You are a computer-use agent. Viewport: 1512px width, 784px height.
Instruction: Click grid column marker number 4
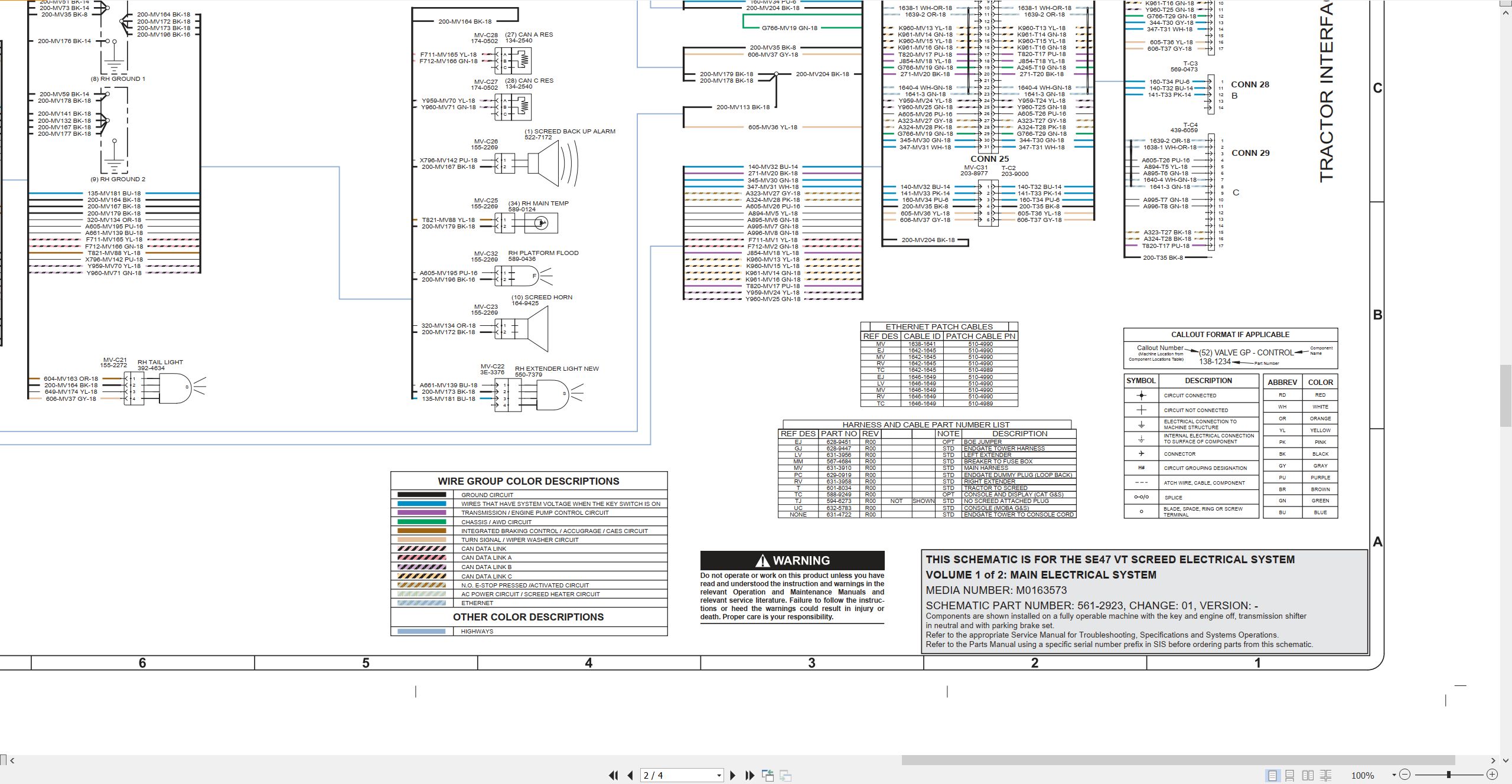pyautogui.click(x=588, y=663)
